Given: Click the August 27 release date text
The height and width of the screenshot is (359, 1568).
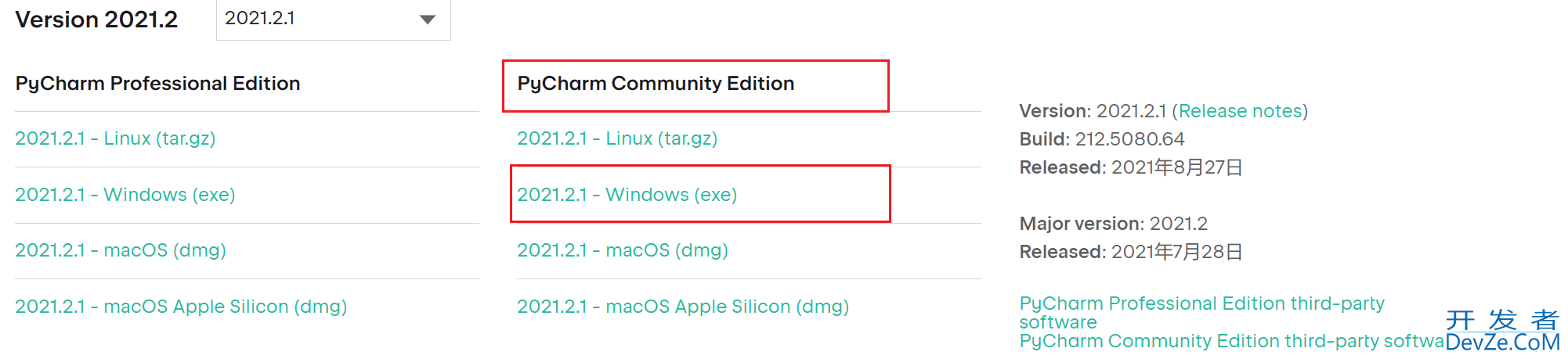Looking at the screenshot, I should [x=1176, y=167].
